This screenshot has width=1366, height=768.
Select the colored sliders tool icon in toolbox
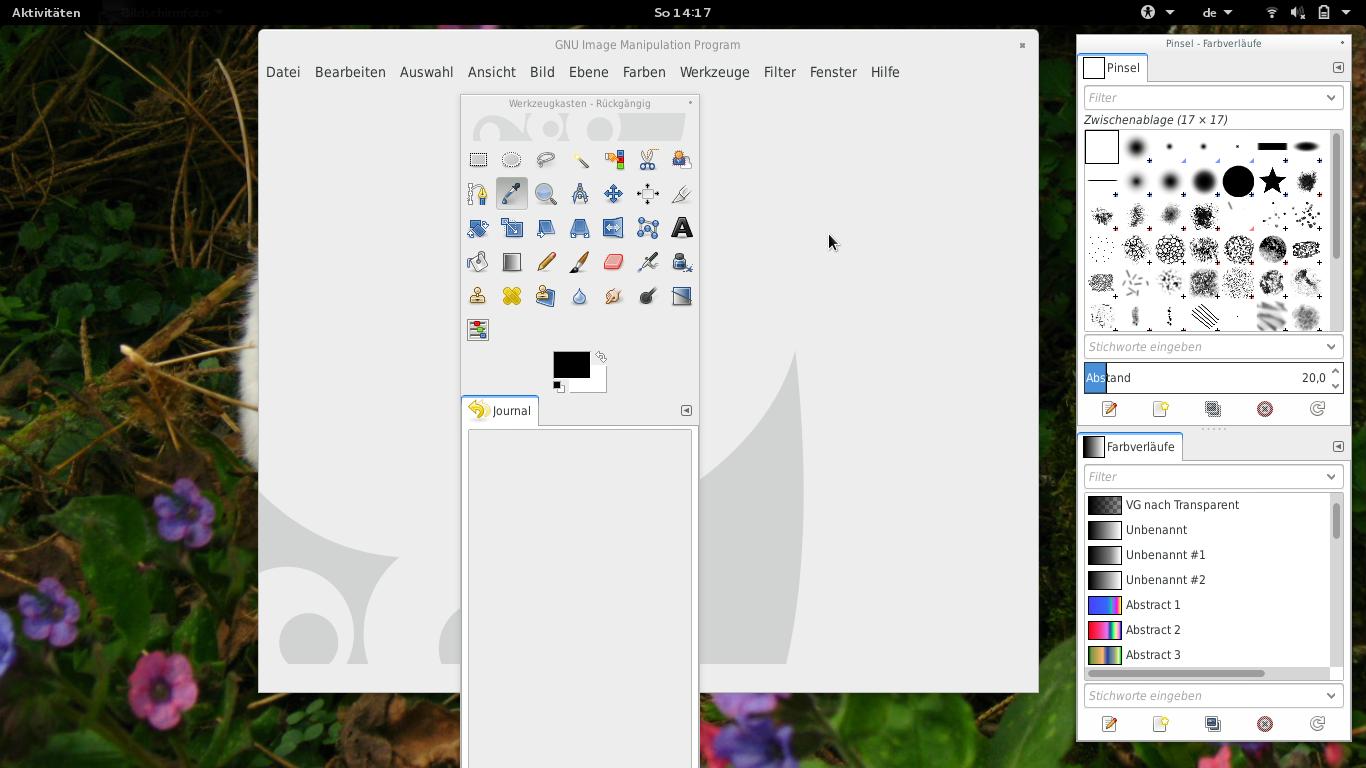point(478,330)
